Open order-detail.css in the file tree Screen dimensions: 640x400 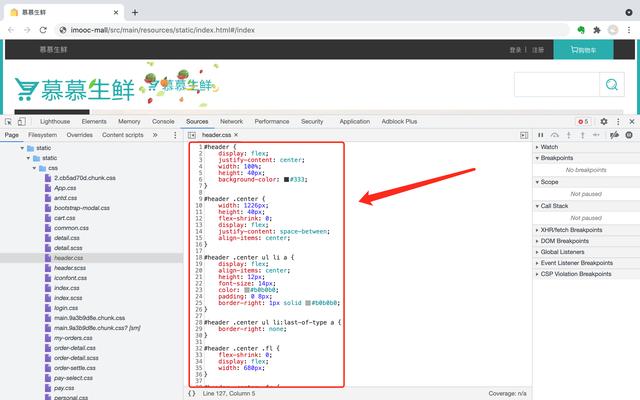pyautogui.click(x=75, y=348)
